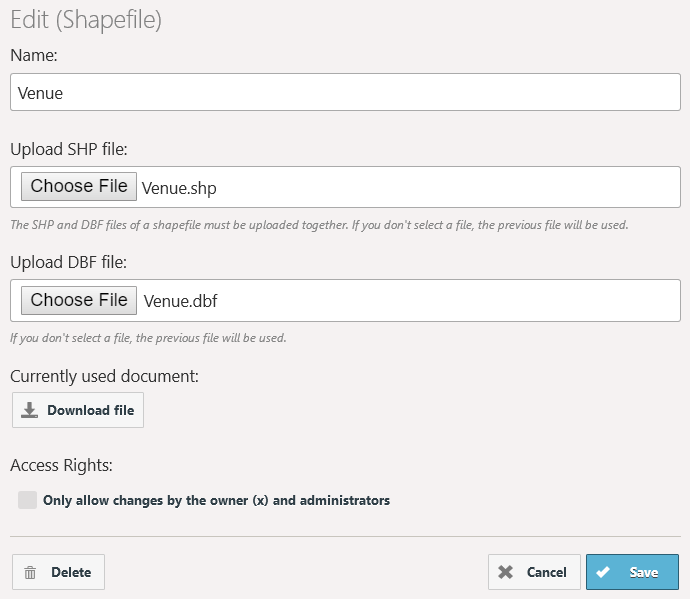Image resolution: width=690 pixels, height=599 pixels.
Task: Choose File for the SHP upload
Action: [x=79, y=186]
